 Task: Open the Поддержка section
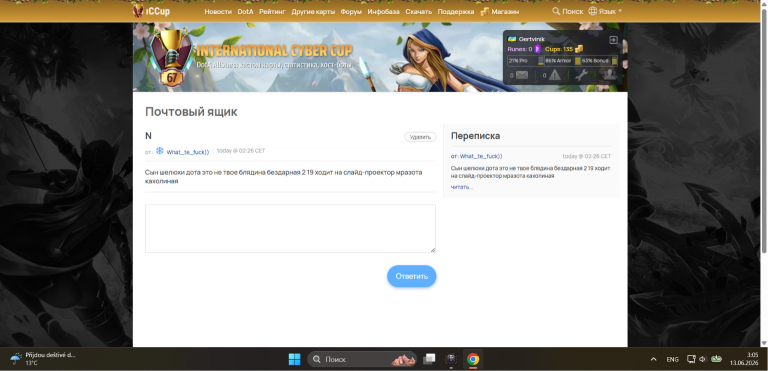(x=456, y=11)
